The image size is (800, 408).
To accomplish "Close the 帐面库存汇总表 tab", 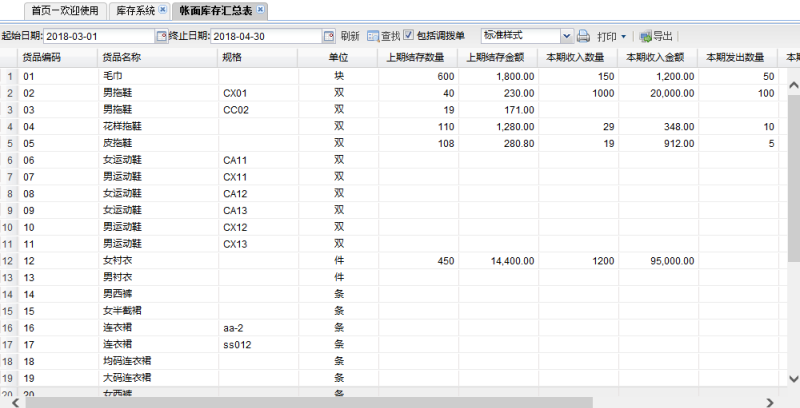I will pyautogui.click(x=261, y=10).
